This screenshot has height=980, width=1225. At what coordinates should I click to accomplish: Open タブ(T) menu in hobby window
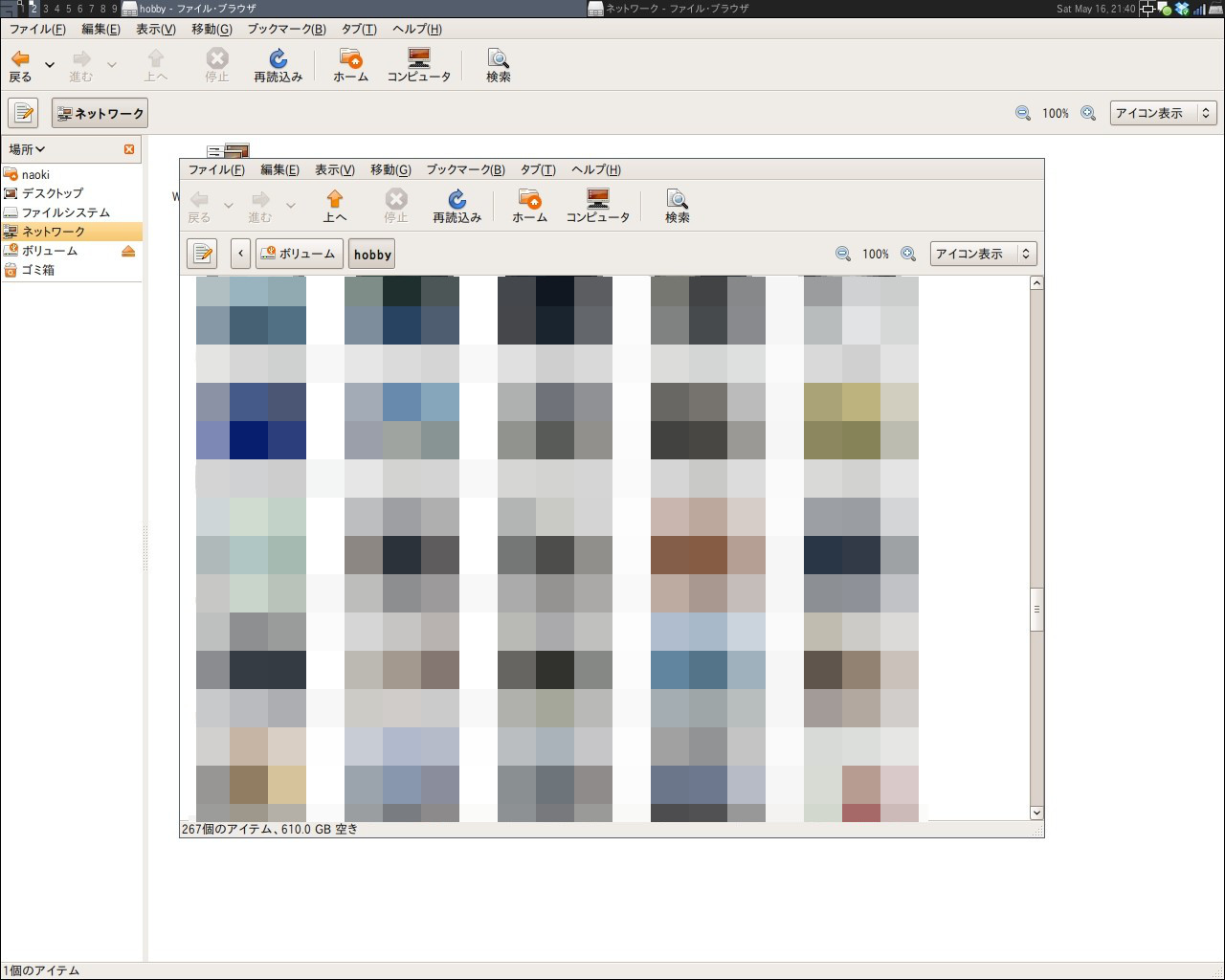tap(538, 169)
